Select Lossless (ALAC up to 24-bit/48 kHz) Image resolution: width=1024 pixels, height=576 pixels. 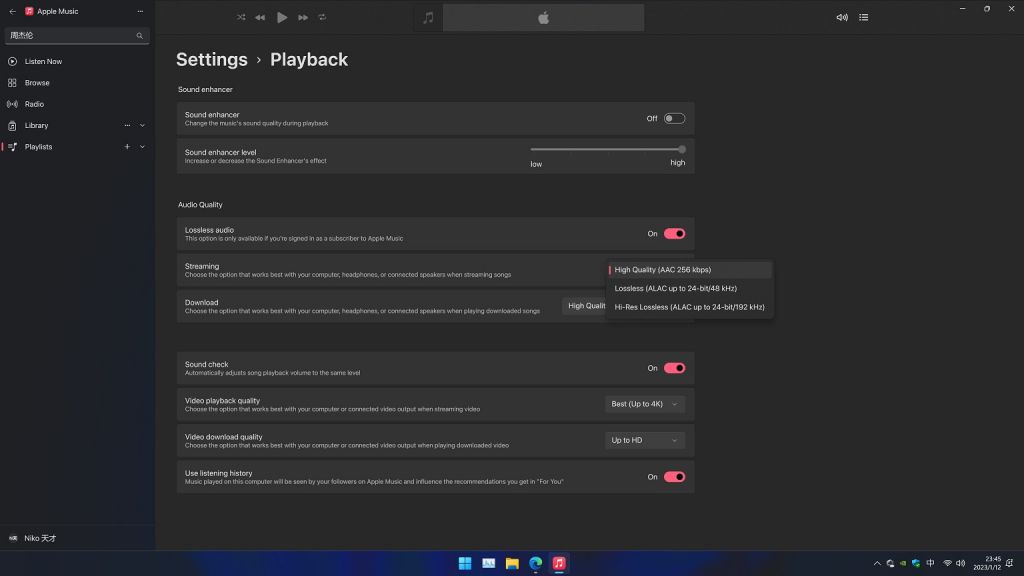676,288
